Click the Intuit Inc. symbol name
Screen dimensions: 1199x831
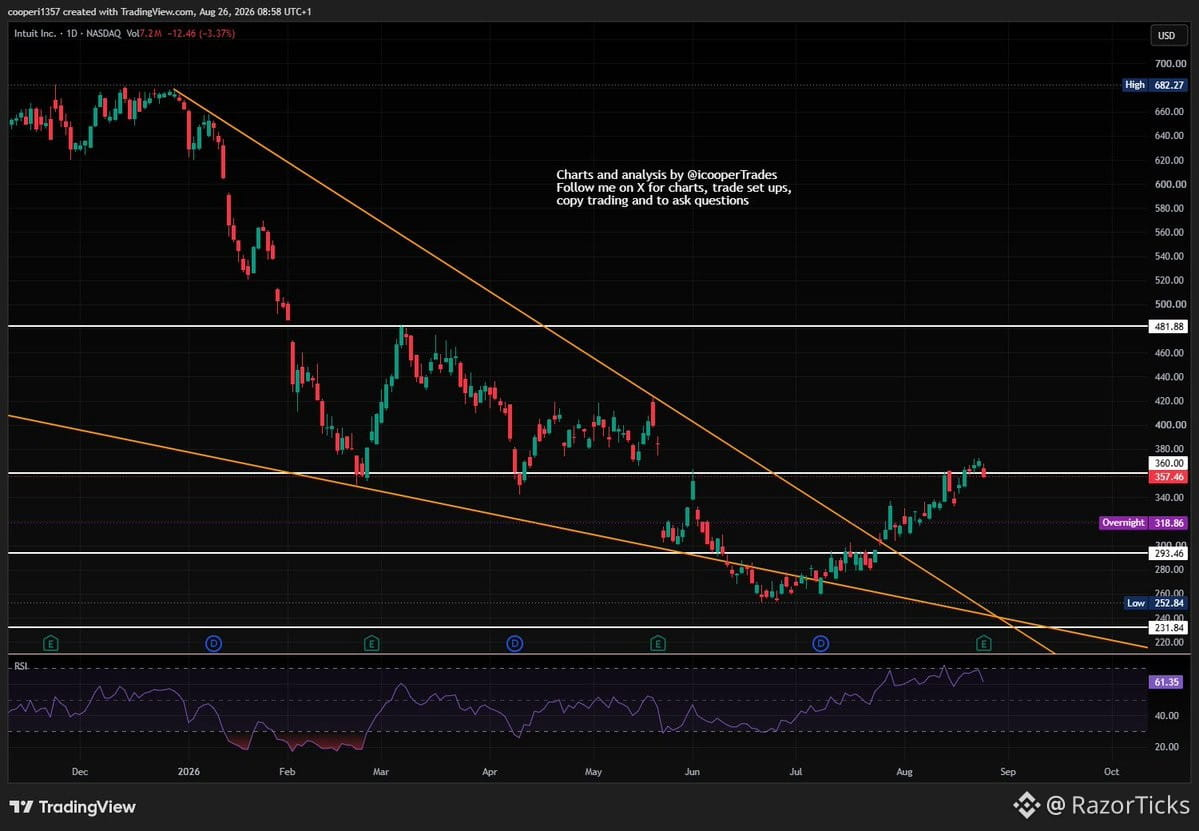click(34, 34)
